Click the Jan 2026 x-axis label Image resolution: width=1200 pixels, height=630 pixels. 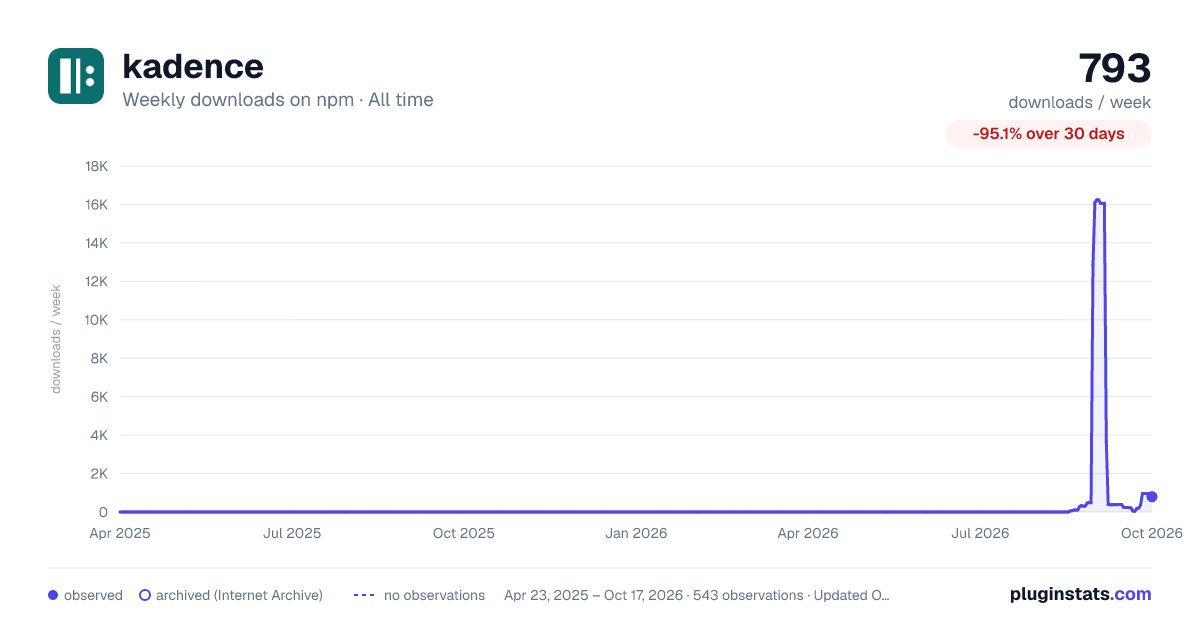(x=636, y=533)
